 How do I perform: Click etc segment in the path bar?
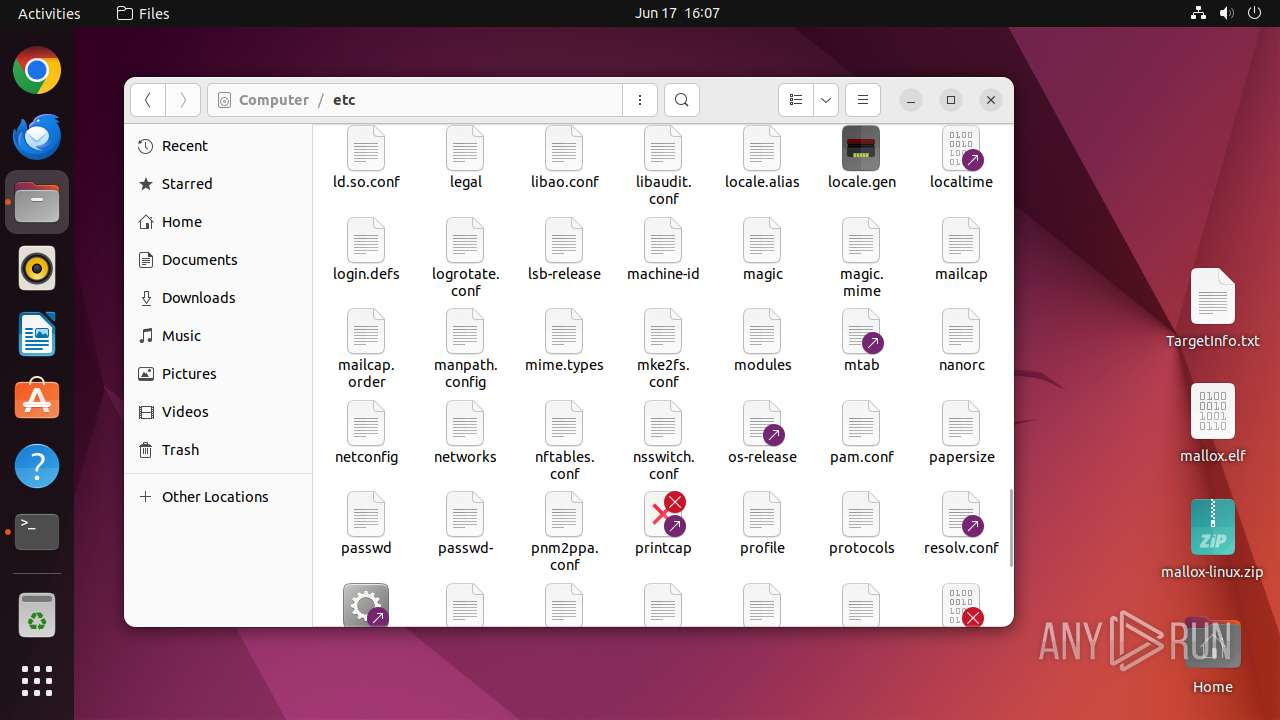pyautogui.click(x=344, y=100)
